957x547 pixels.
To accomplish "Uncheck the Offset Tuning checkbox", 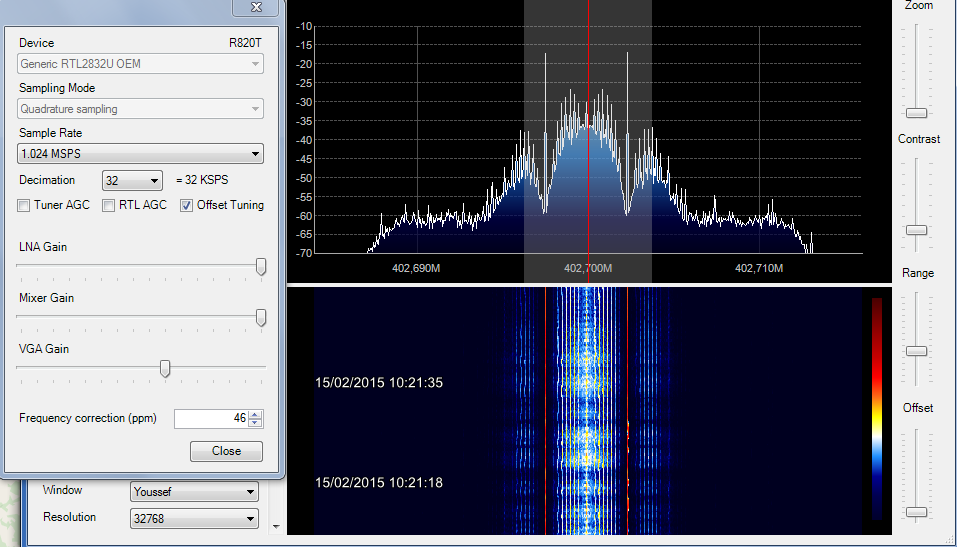I will coord(187,206).
